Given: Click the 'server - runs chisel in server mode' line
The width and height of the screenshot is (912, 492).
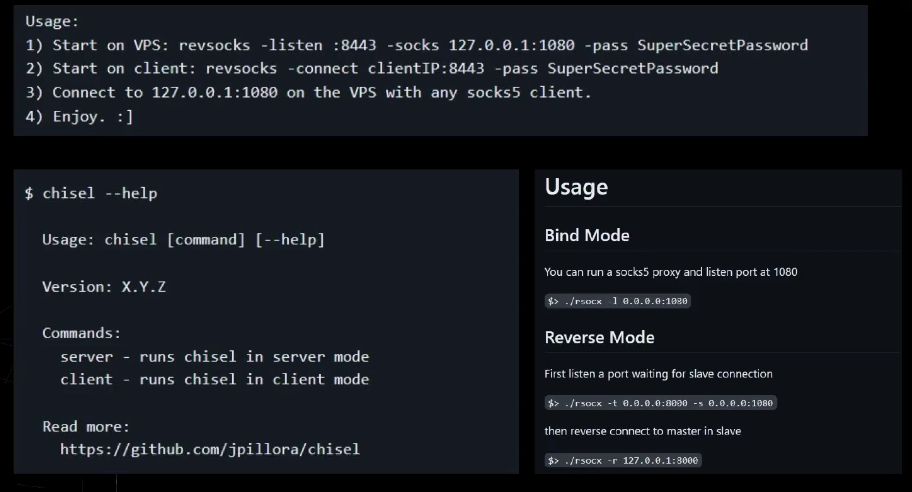Looking at the screenshot, I should click(215, 356).
